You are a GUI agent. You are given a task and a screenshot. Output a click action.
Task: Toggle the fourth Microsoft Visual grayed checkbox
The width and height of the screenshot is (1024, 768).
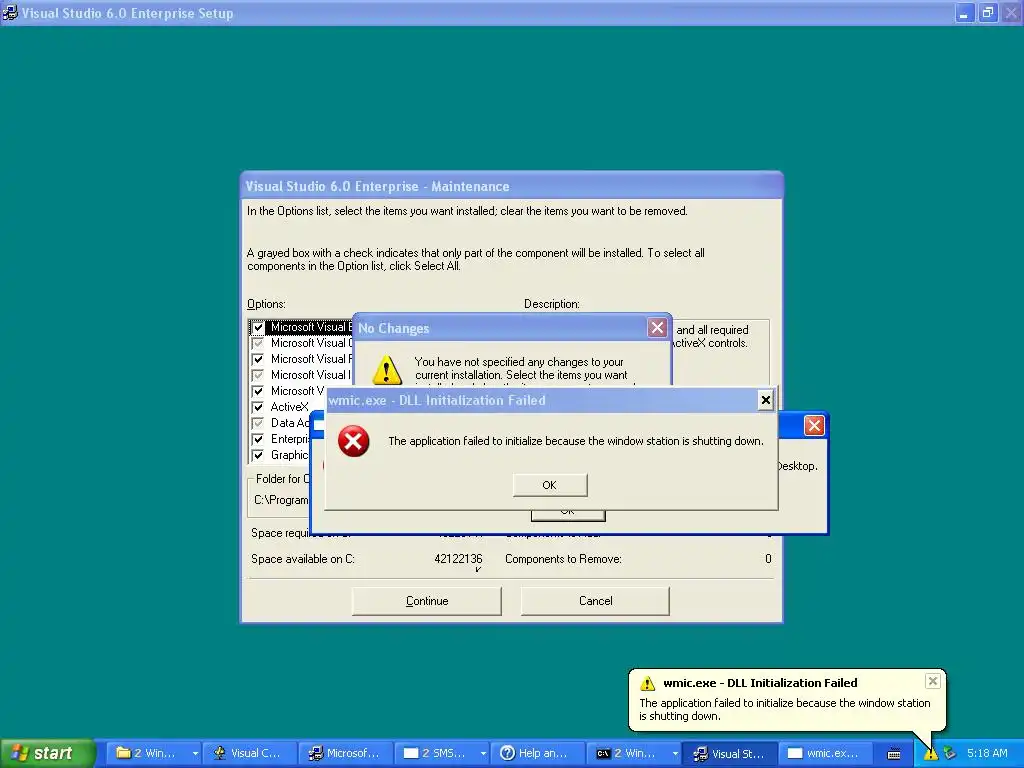(258, 375)
